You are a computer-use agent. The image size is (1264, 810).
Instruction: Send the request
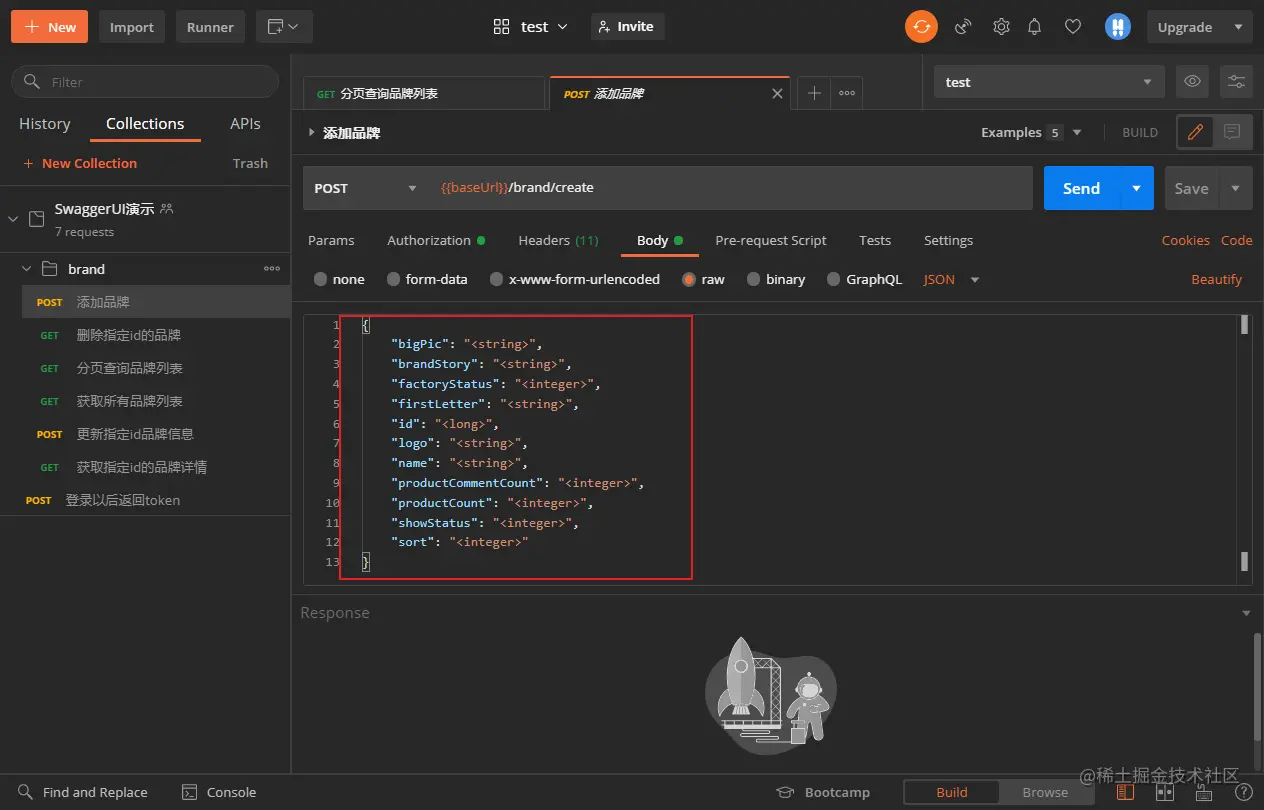pyautogui.click(x=1081, y=188)
